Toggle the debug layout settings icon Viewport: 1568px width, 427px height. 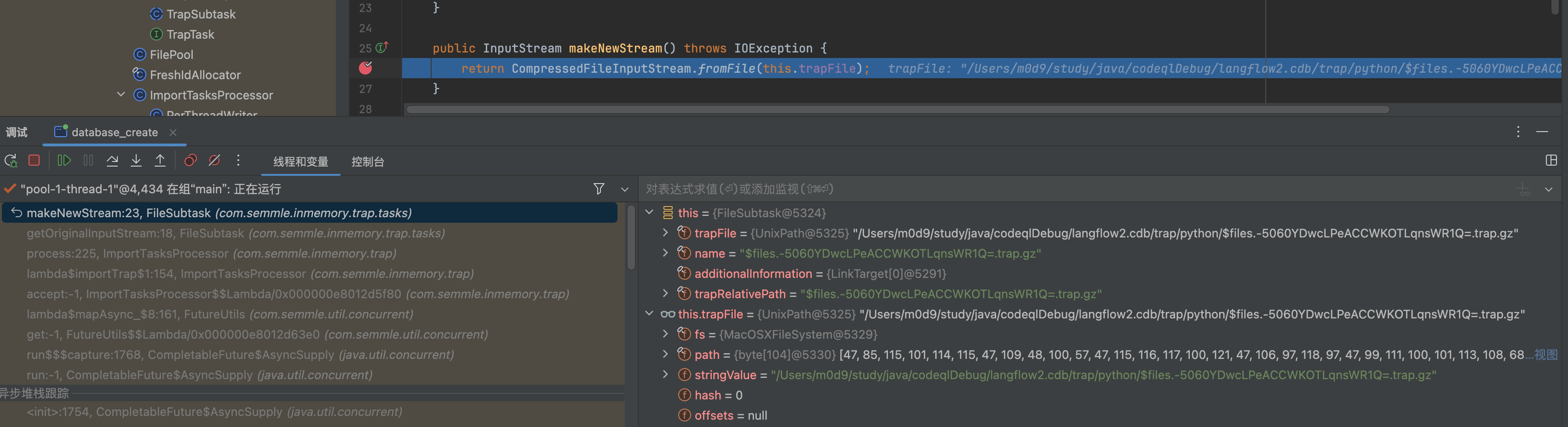point(1551,160)
